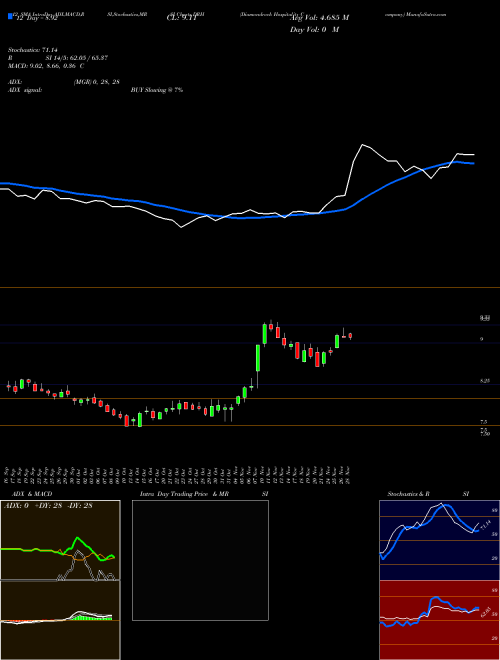Click the 'ADX: 0 +DY: 28 -DY: 28' header

click(x=48, y=506)
